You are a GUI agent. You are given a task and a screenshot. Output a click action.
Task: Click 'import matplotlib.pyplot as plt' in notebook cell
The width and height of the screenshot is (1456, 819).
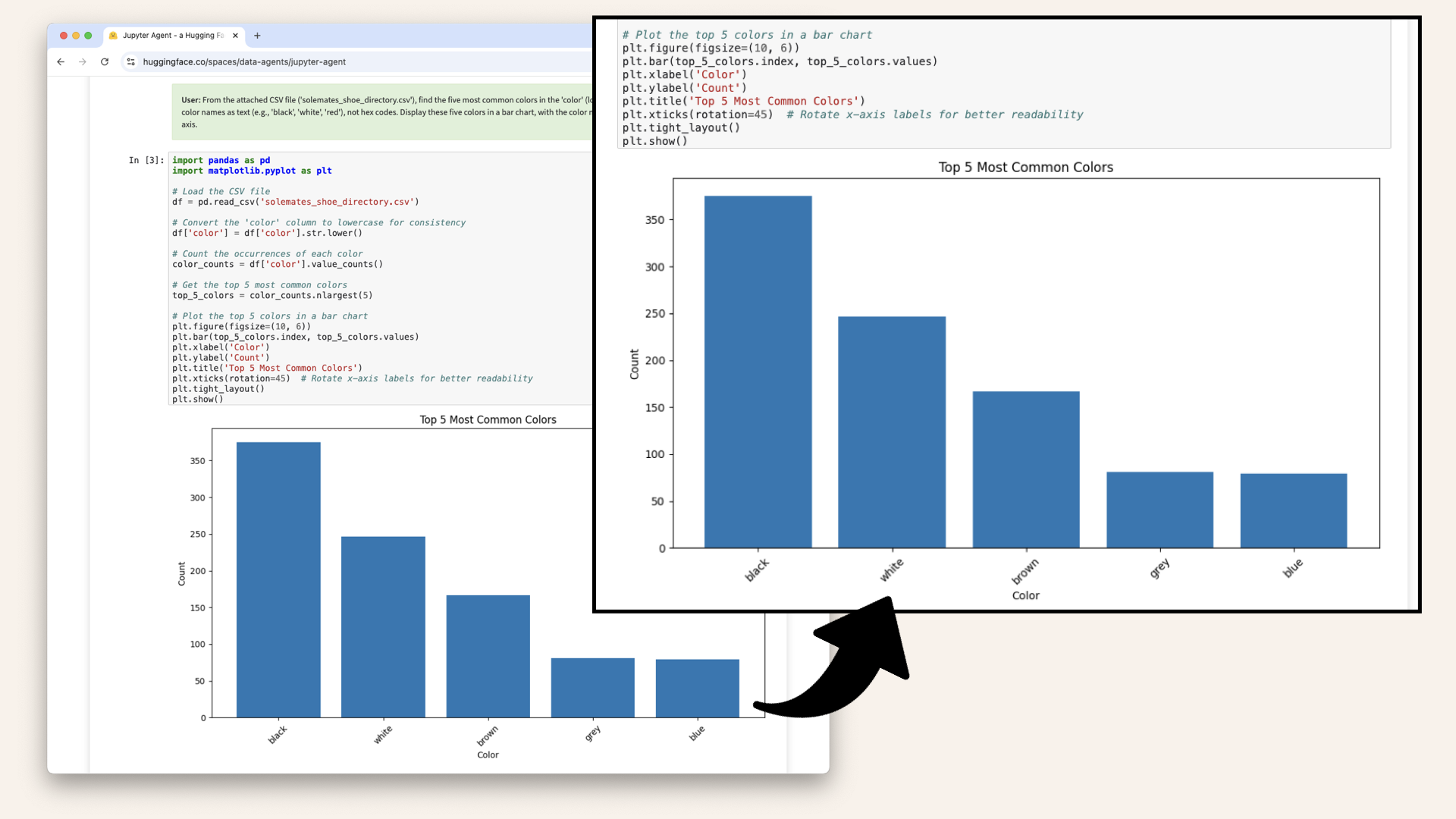[252, 171]
